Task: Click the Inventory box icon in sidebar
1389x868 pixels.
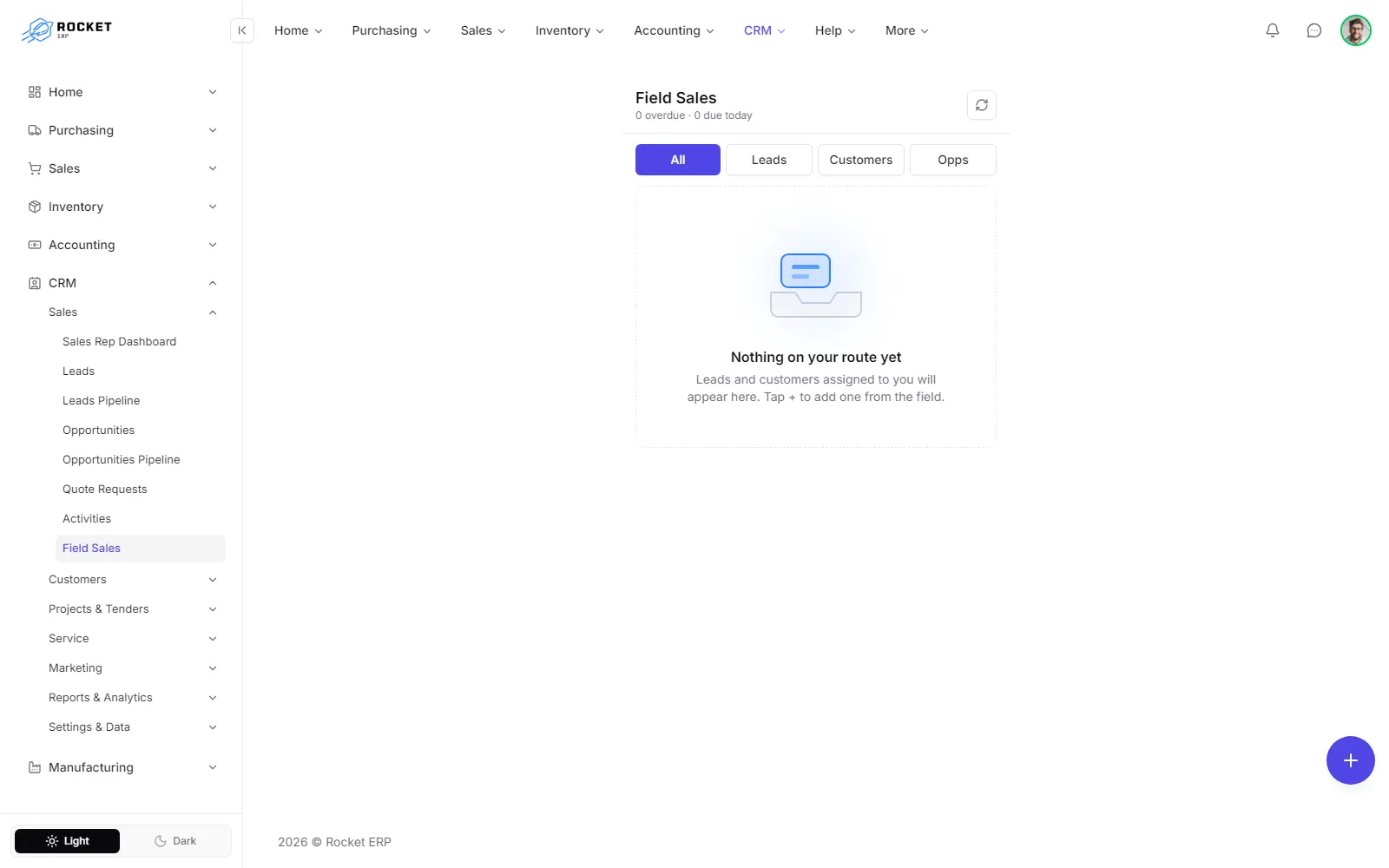Action: pos(35,207)
